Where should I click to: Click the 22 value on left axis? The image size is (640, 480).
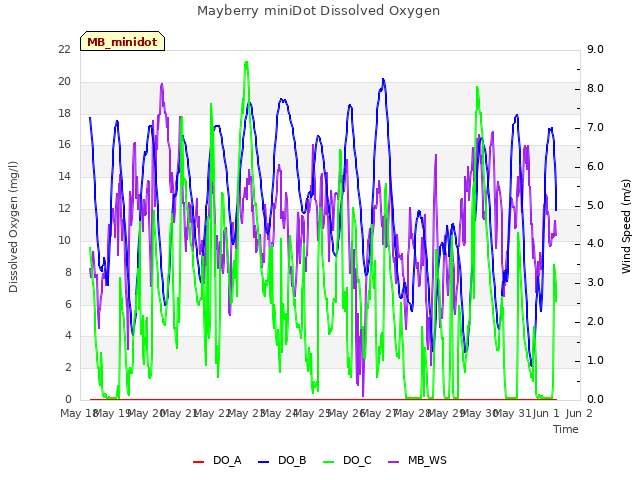[64, 49]
